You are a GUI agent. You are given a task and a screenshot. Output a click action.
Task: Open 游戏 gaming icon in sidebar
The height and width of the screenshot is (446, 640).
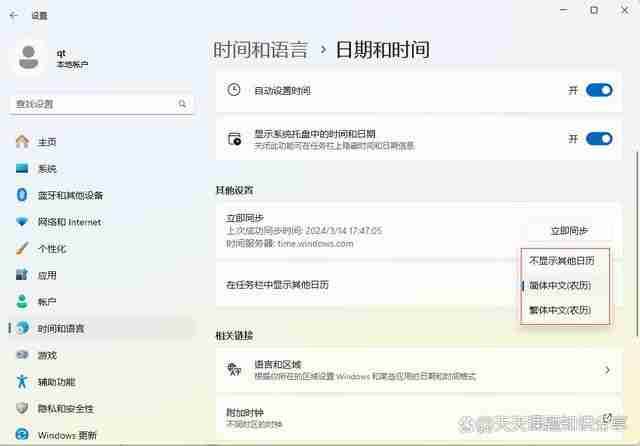(x=22, y=355)
